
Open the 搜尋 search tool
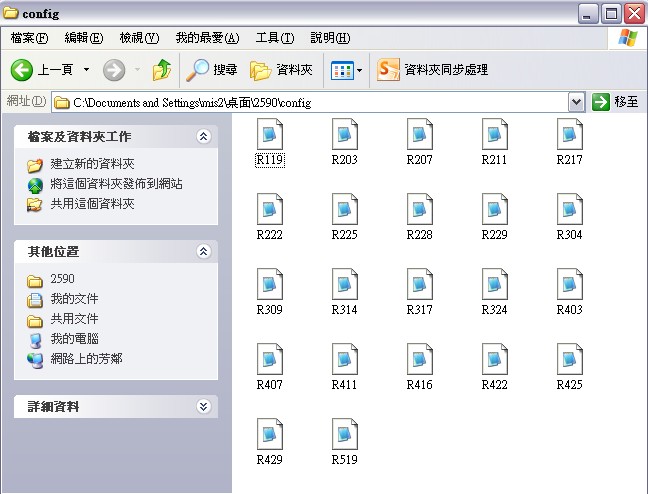212,69
